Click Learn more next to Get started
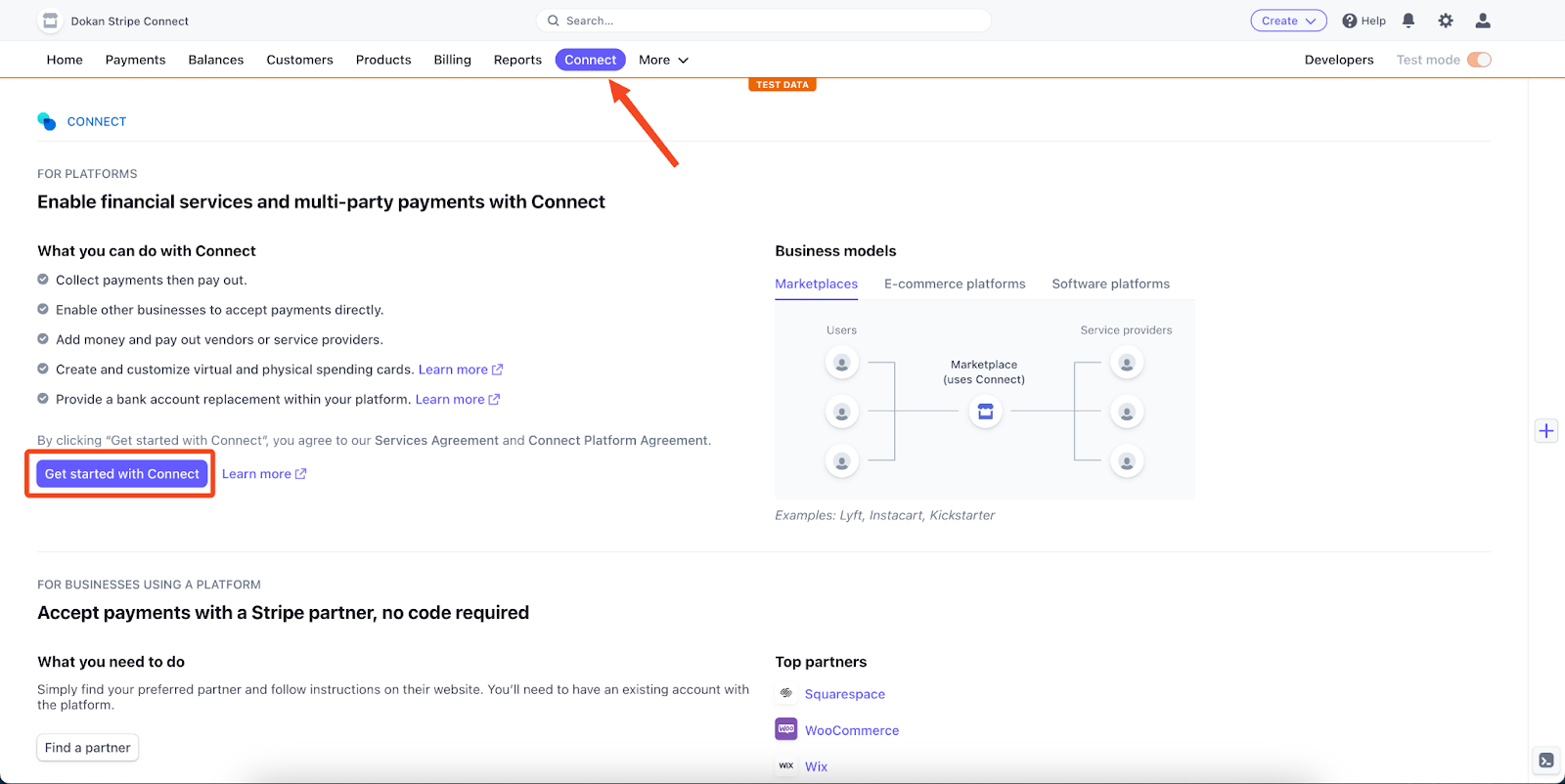 pos(264,474)
